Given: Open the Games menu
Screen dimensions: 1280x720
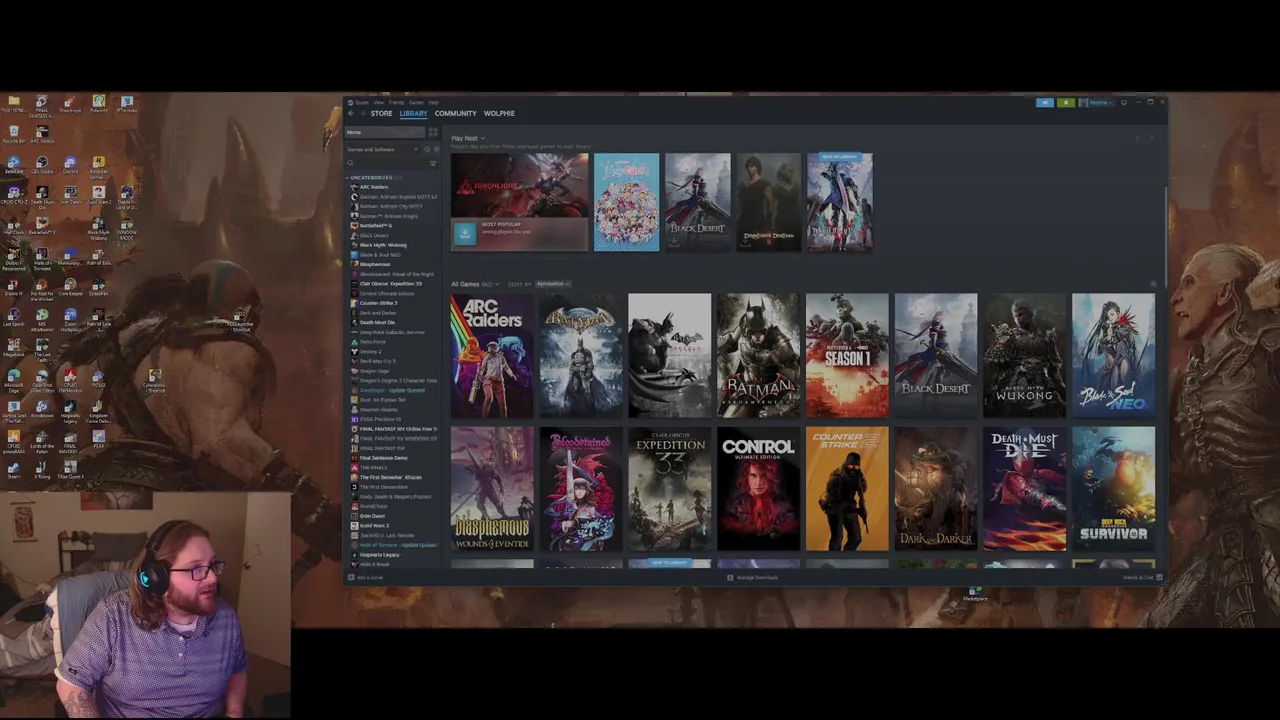Looking at the screenshot, I should (416, 102).
